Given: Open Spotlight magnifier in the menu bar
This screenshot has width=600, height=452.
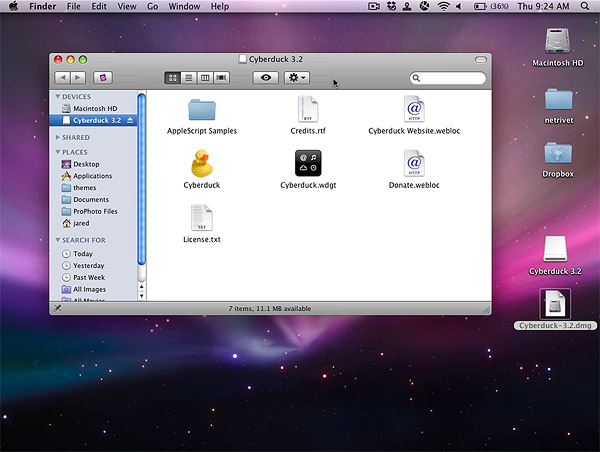Looking at the screenshot, I should 585,6.
